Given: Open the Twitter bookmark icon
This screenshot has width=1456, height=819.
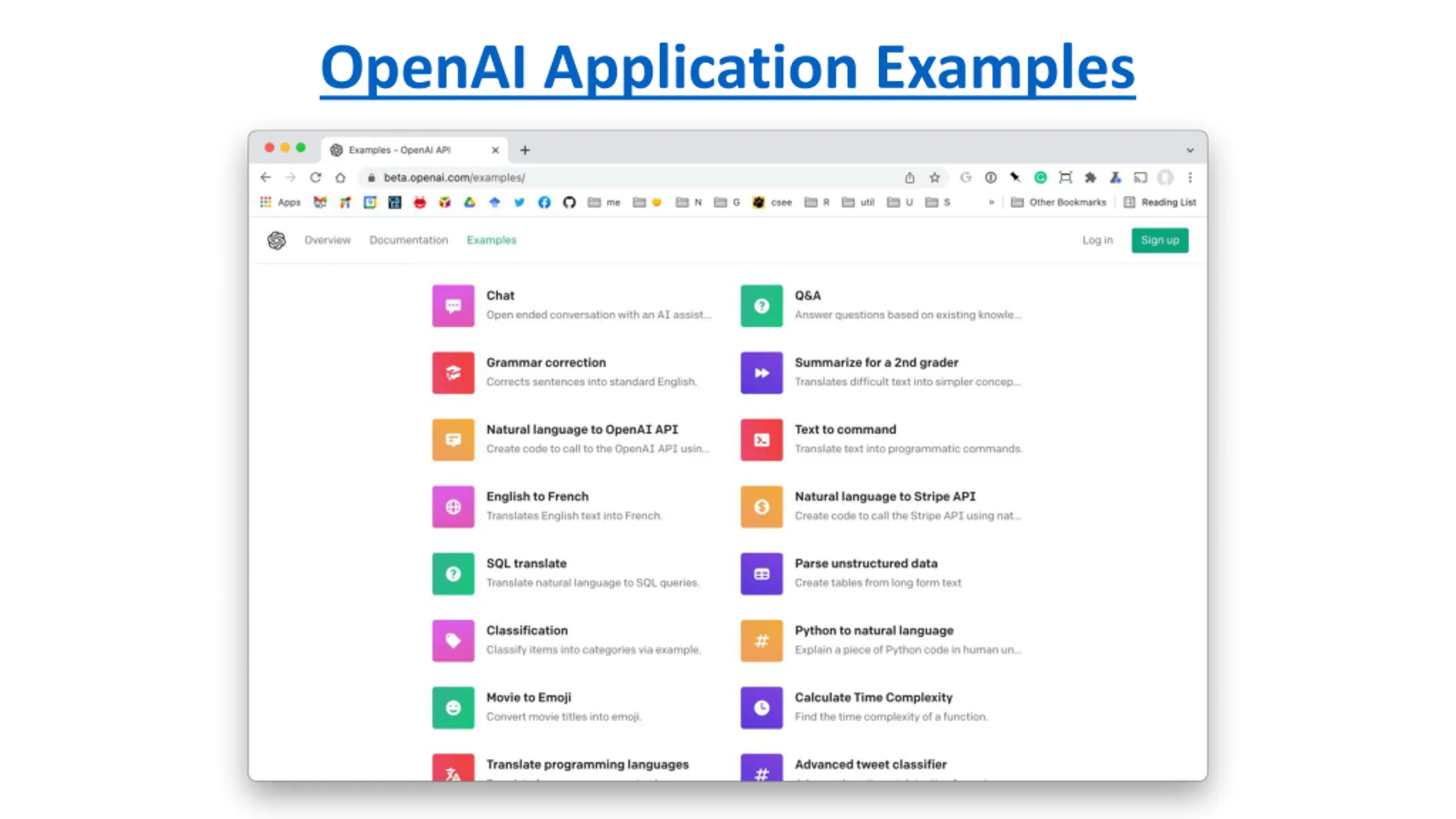Looking at the screenshot, I should coord(519,202).
